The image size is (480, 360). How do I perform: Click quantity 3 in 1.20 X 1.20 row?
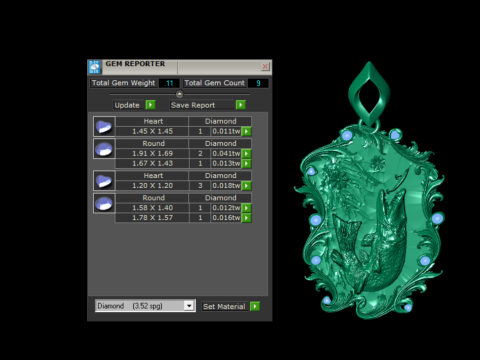coord(200,186)
